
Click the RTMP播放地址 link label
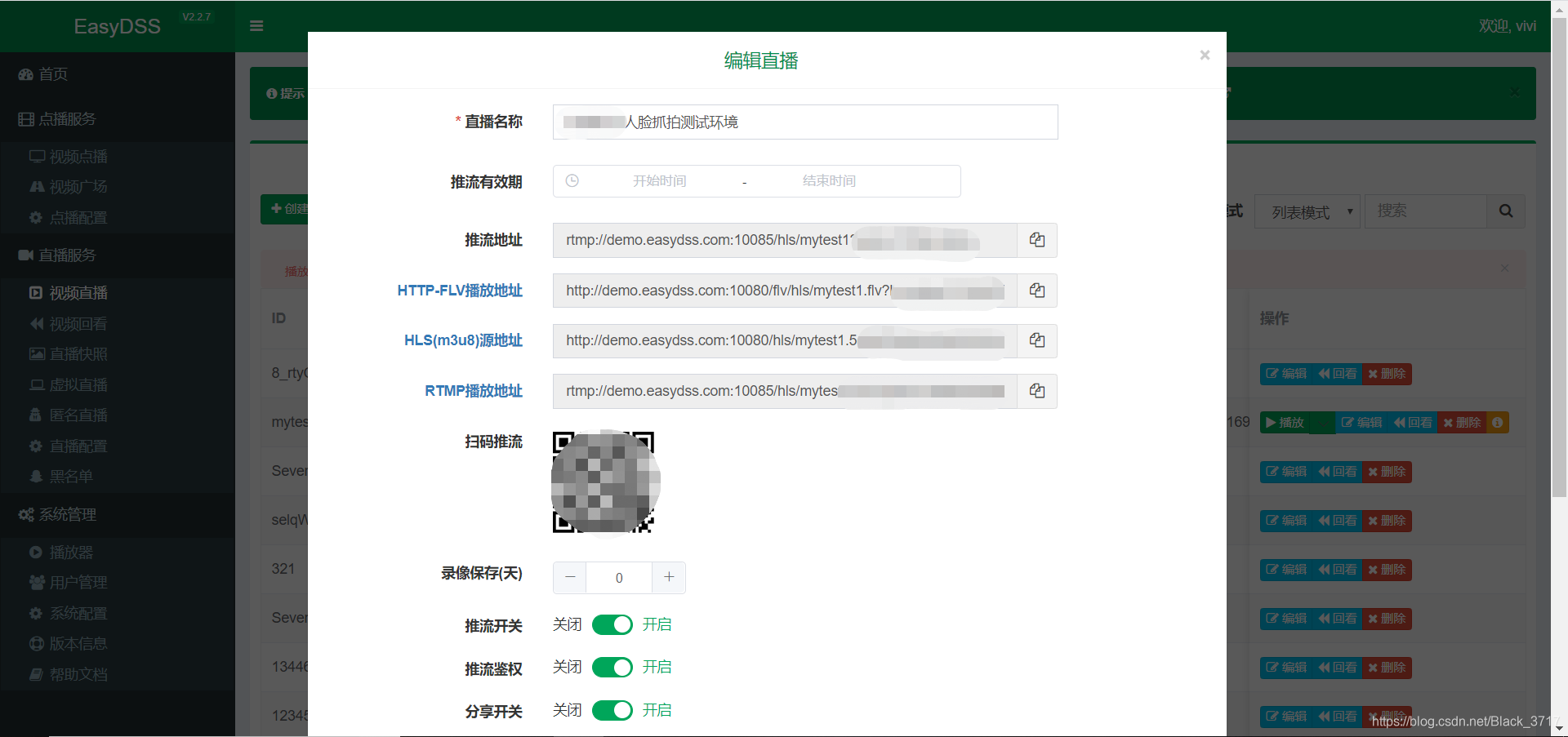(x=474, y=391)
